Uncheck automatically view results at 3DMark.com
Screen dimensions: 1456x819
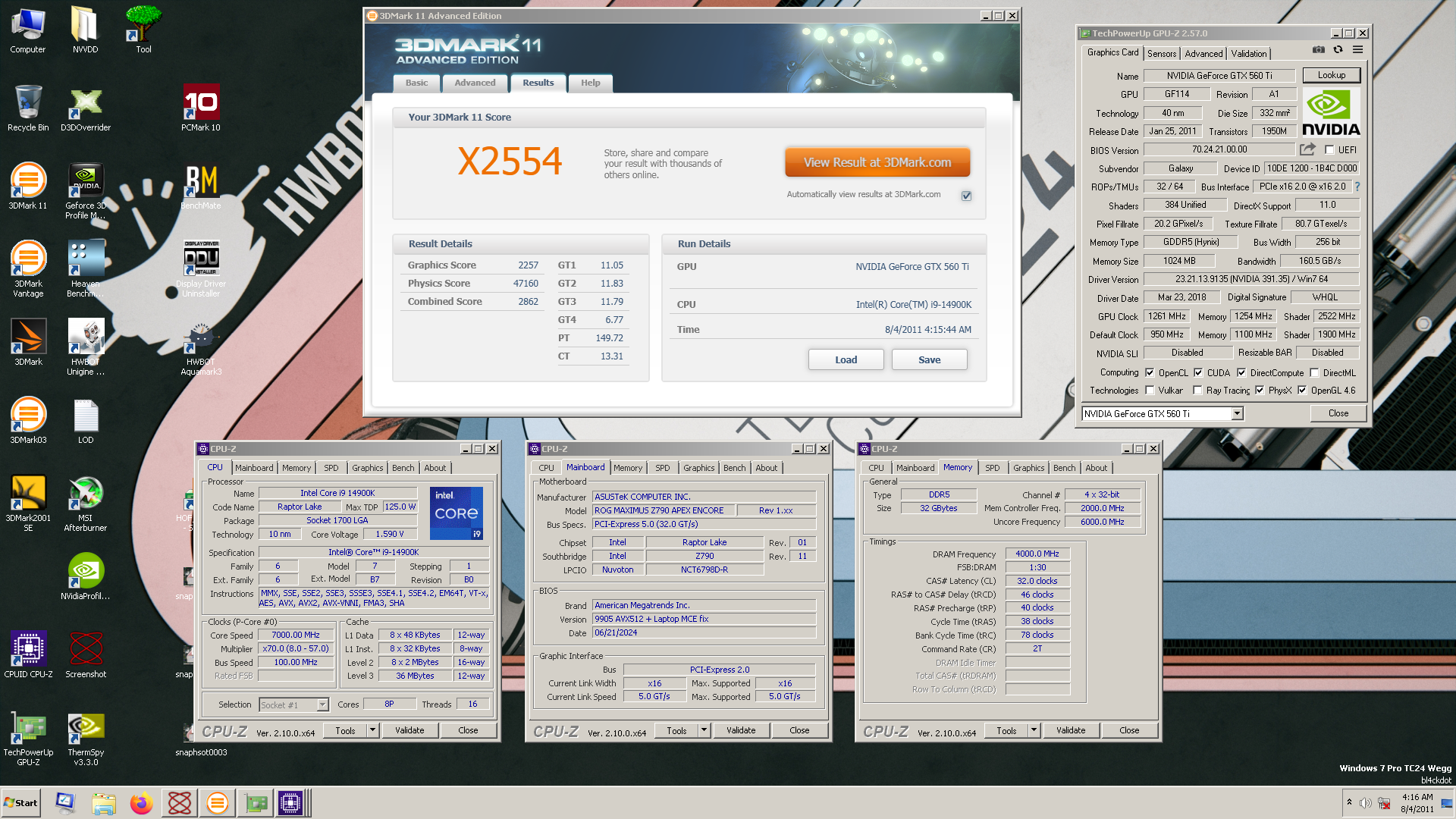coord(966,196)
